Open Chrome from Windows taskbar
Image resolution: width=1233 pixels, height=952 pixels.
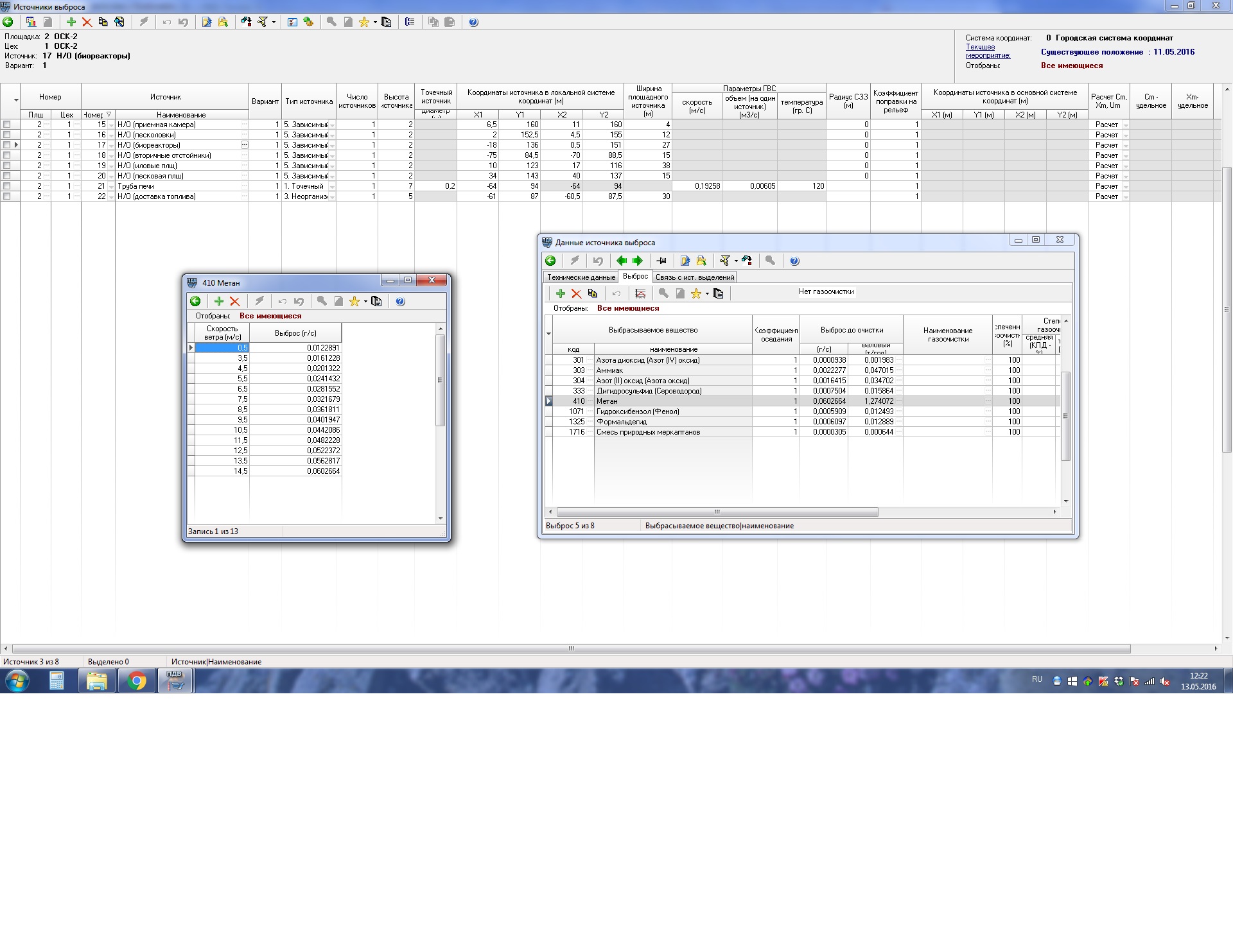coord(137,681)
